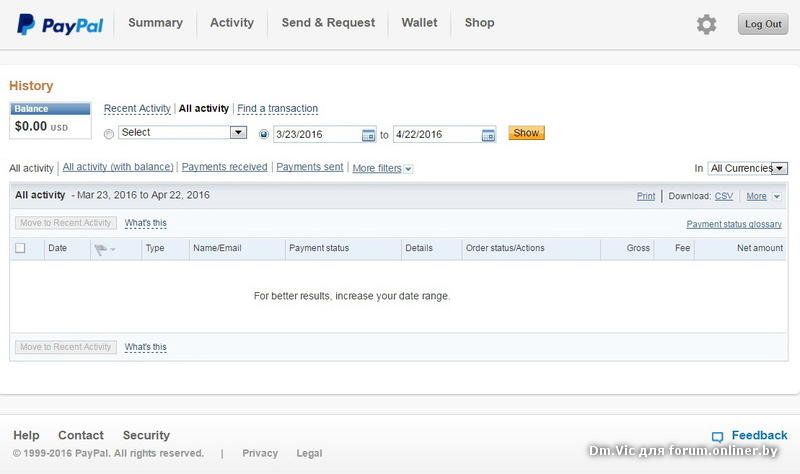This screenshot has height=474, width=800.
Task: Expand the More filters menu
Action: (x=382, y=169)
